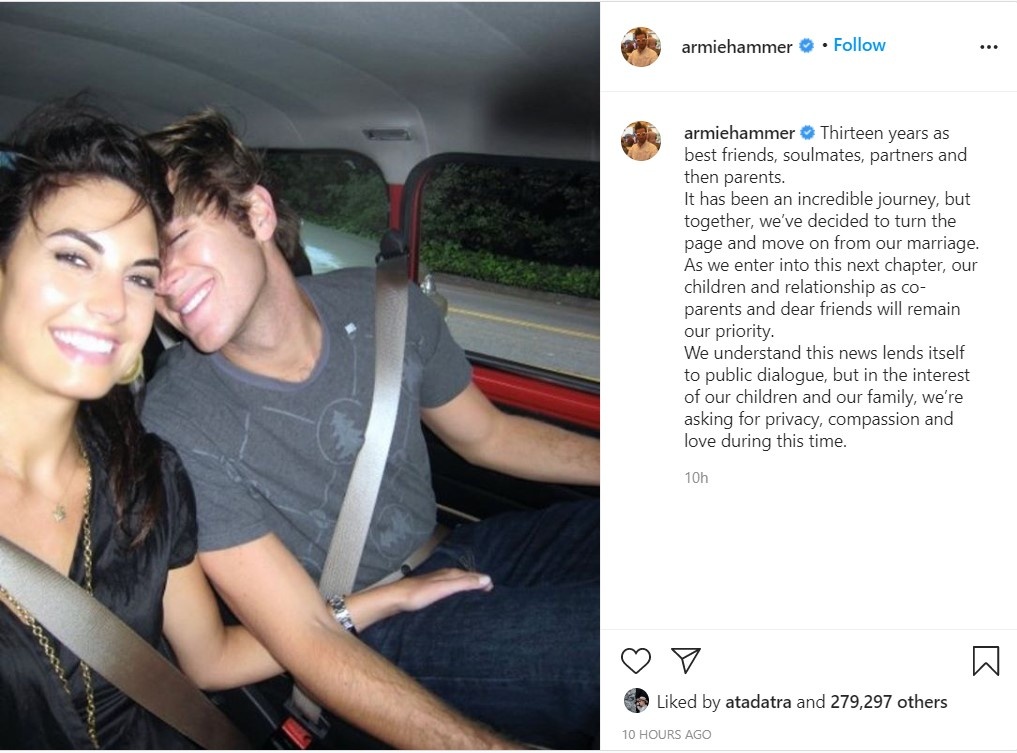
Task: Click the verified badge beside the header username
Action: [x=806, y=45]
